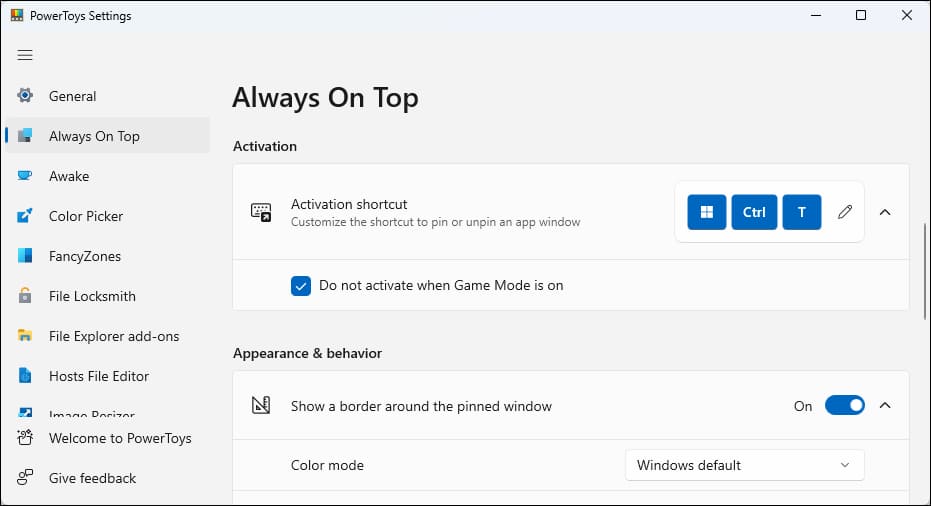Click the Color mode label
This screenshot has height=506, width=931.
tap(327, 465)
